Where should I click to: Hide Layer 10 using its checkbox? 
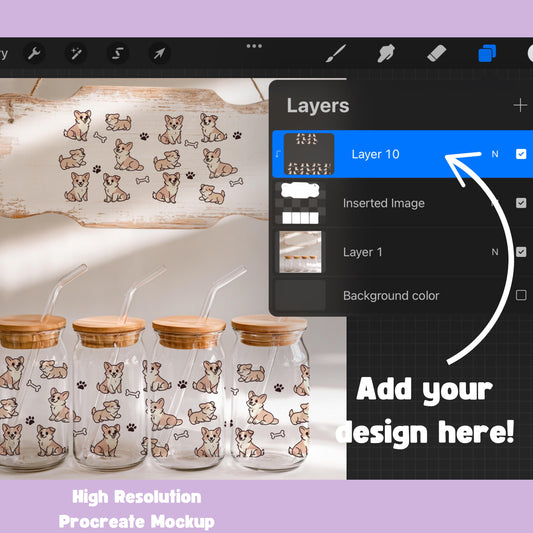click(x=521, y=154)
